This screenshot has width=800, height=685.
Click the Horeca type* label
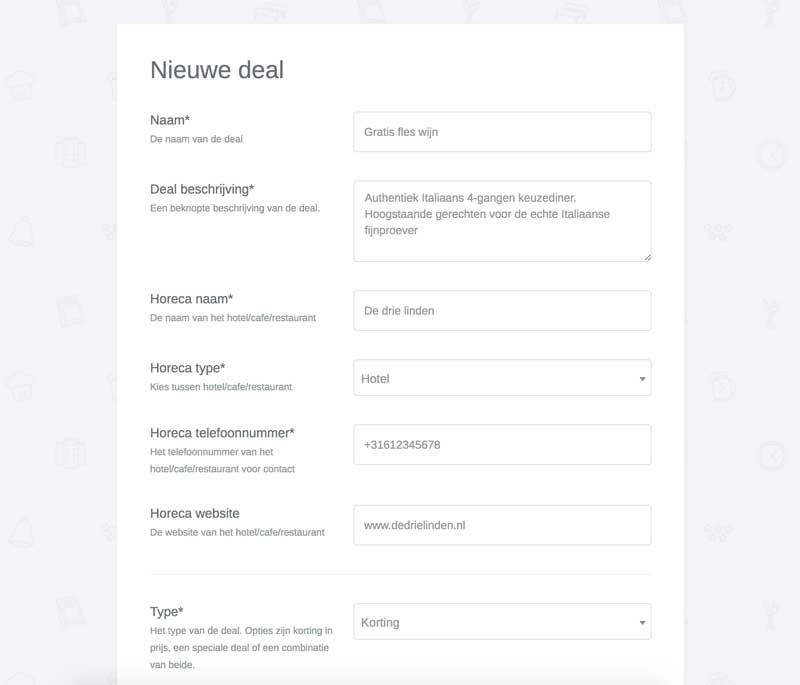coord(187,368)
